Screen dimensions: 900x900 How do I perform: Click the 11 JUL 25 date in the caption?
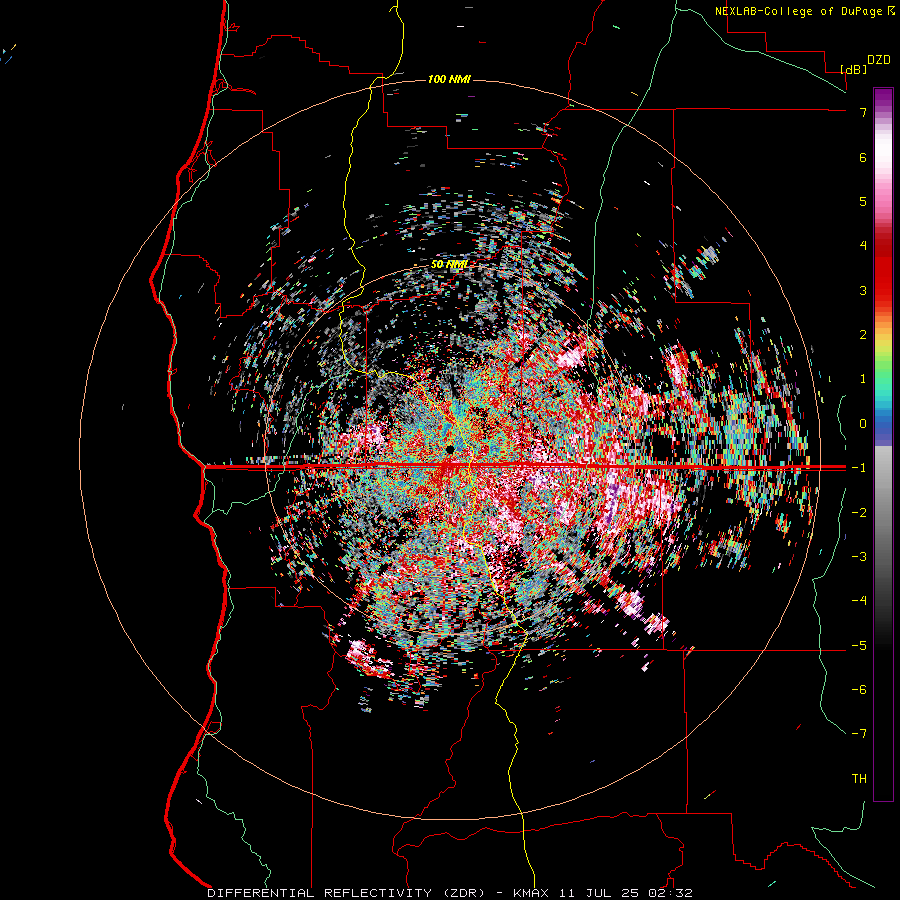[600, 893]
